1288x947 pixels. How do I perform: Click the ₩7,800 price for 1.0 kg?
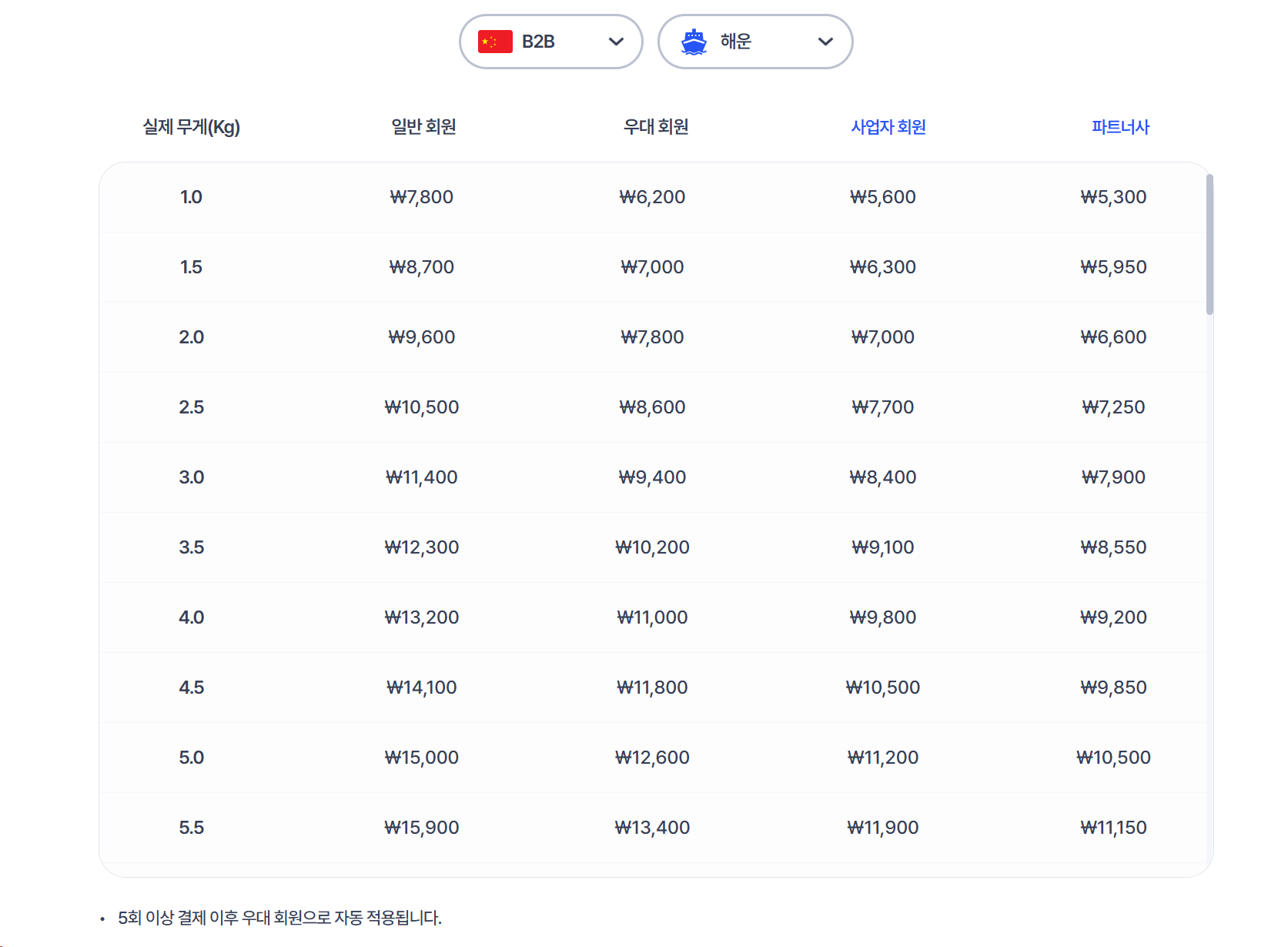[421, 197]
